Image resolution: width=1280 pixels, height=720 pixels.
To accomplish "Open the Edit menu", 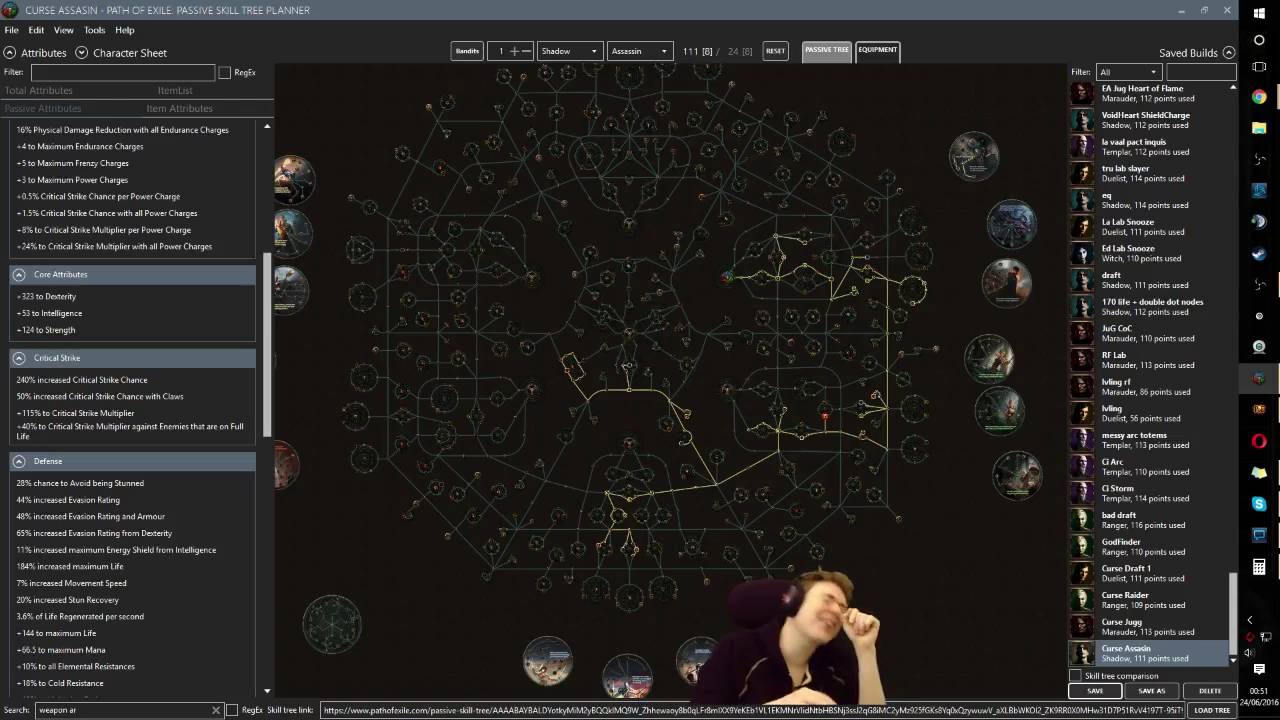I will 36,30.
